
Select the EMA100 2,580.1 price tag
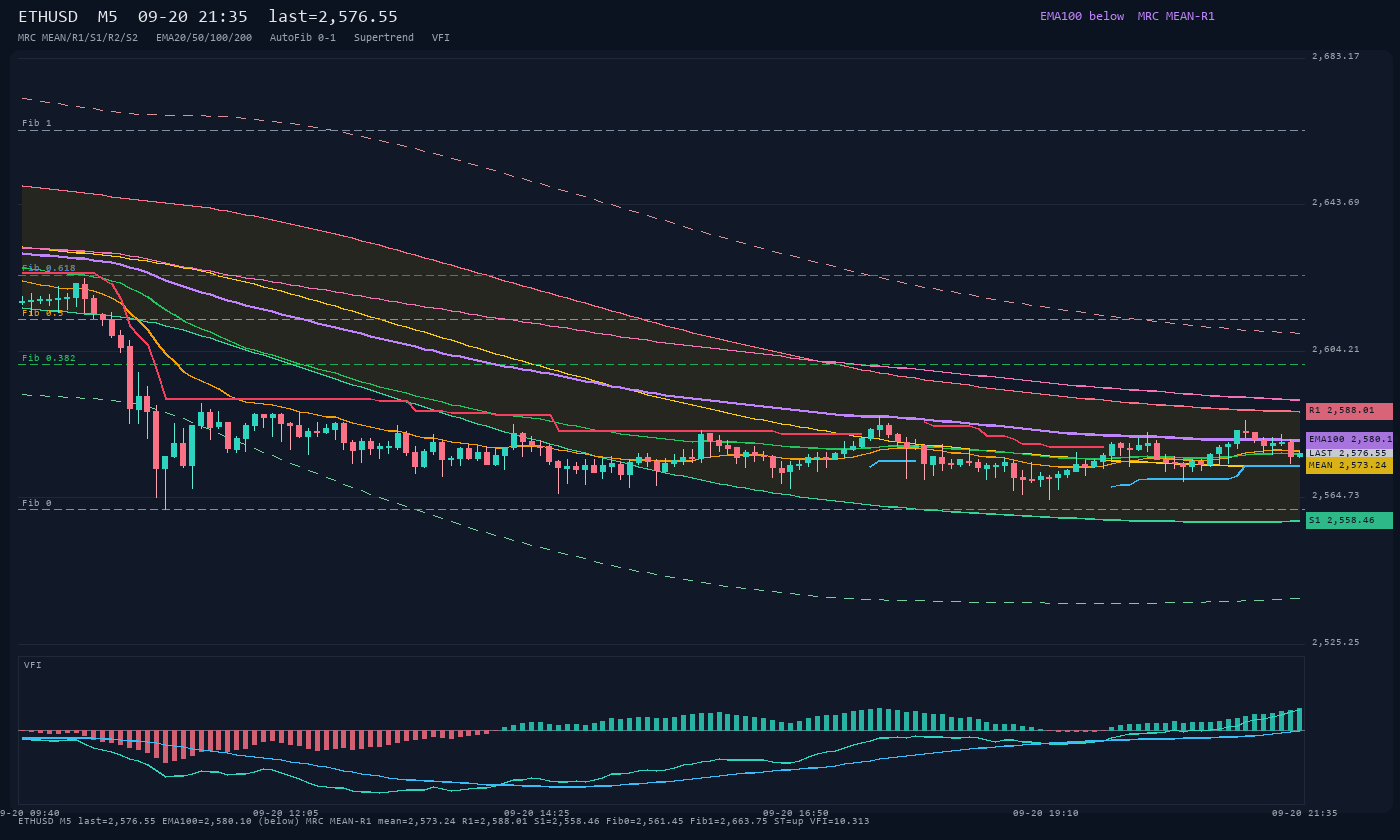point(1349,439)
